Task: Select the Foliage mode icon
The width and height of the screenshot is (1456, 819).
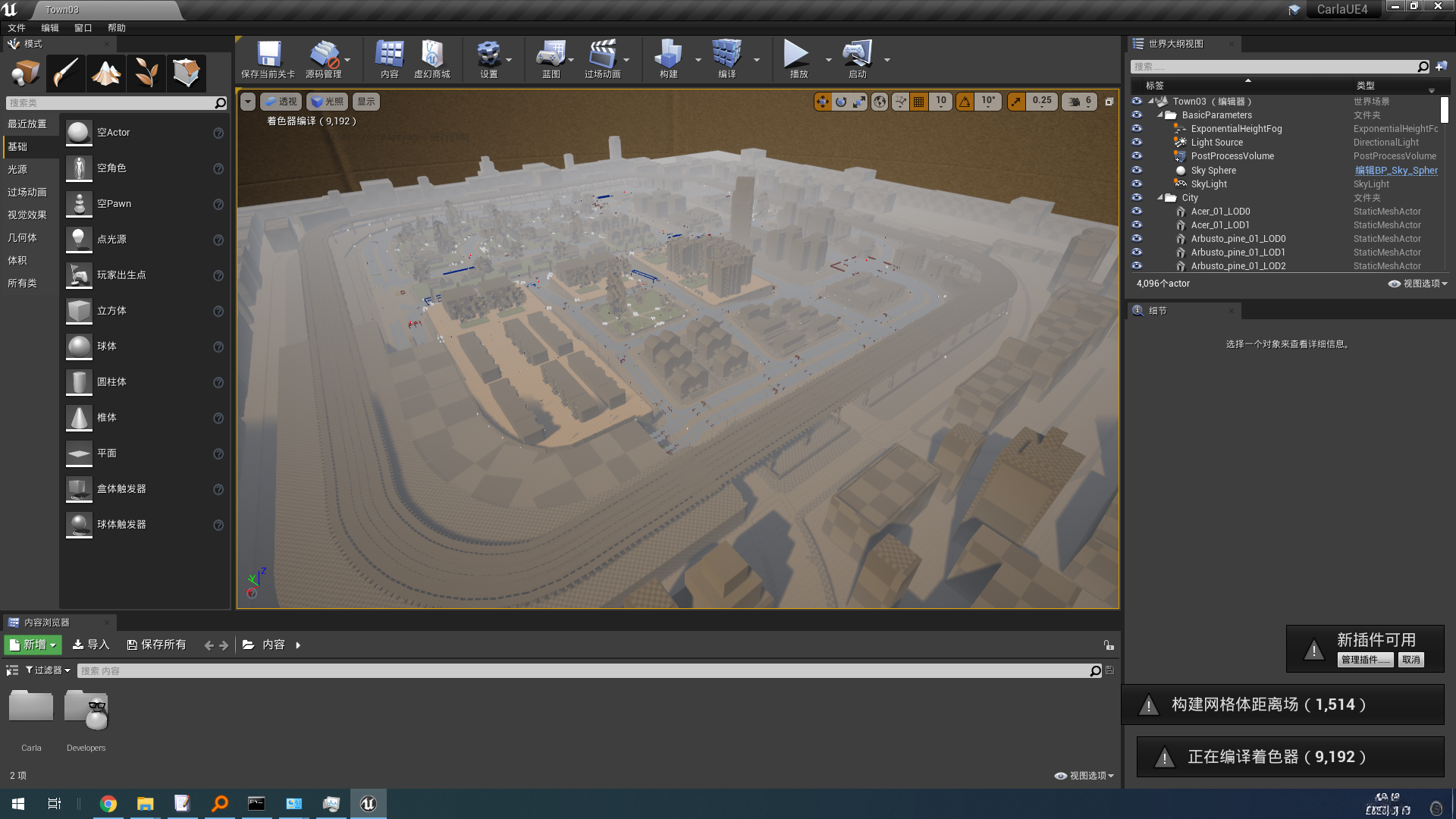Action: (x=146, y=74)
